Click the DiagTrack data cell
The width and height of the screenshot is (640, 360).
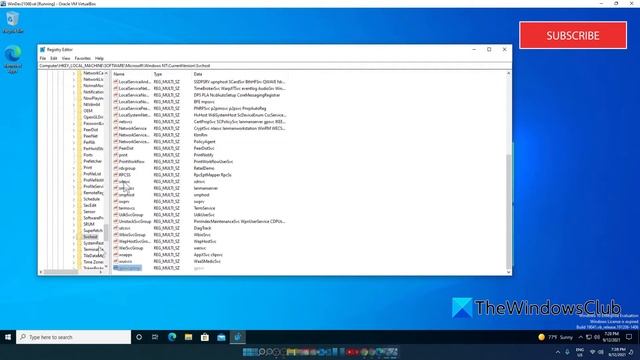tap(202, 228)
